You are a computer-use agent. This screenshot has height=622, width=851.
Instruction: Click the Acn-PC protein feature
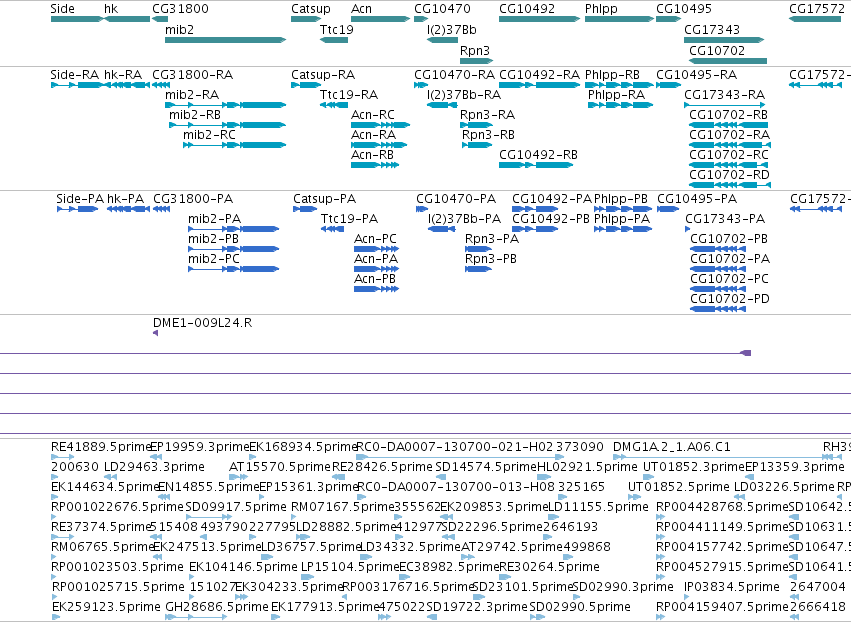coord(376,249)
